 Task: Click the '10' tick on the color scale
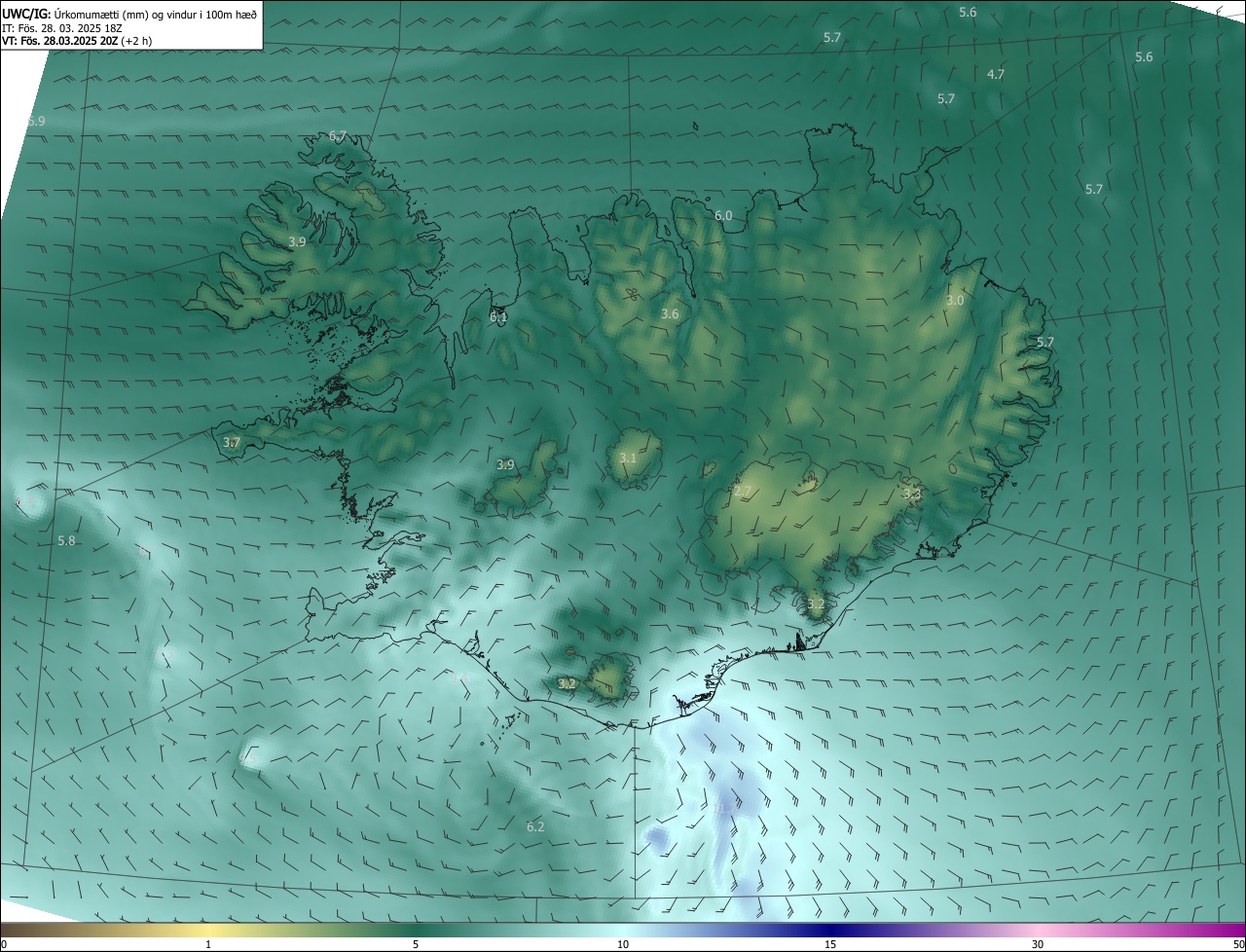pos(623,945)
